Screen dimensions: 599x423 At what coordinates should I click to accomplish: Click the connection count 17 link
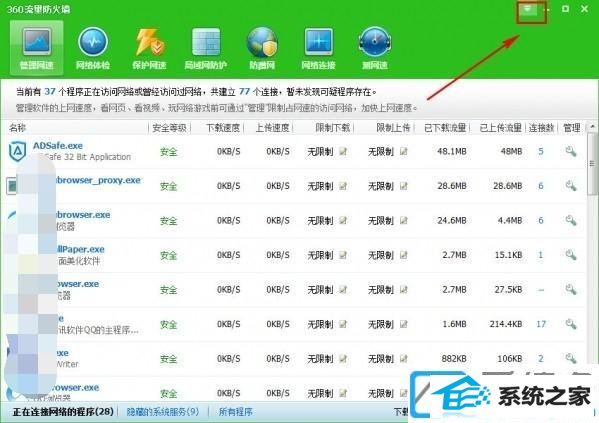pos(541,324)
